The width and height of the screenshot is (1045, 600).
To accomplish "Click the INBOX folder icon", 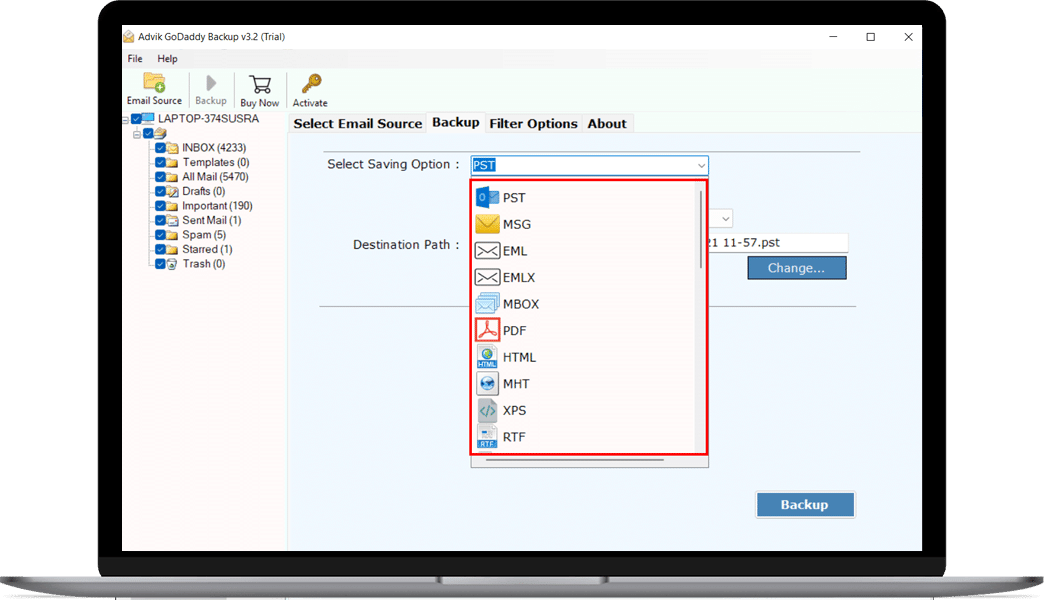I will [x=173, y=148].
